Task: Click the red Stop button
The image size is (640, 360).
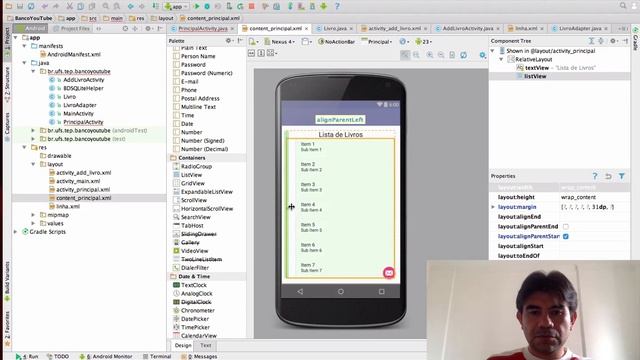Action: point(251,6)
